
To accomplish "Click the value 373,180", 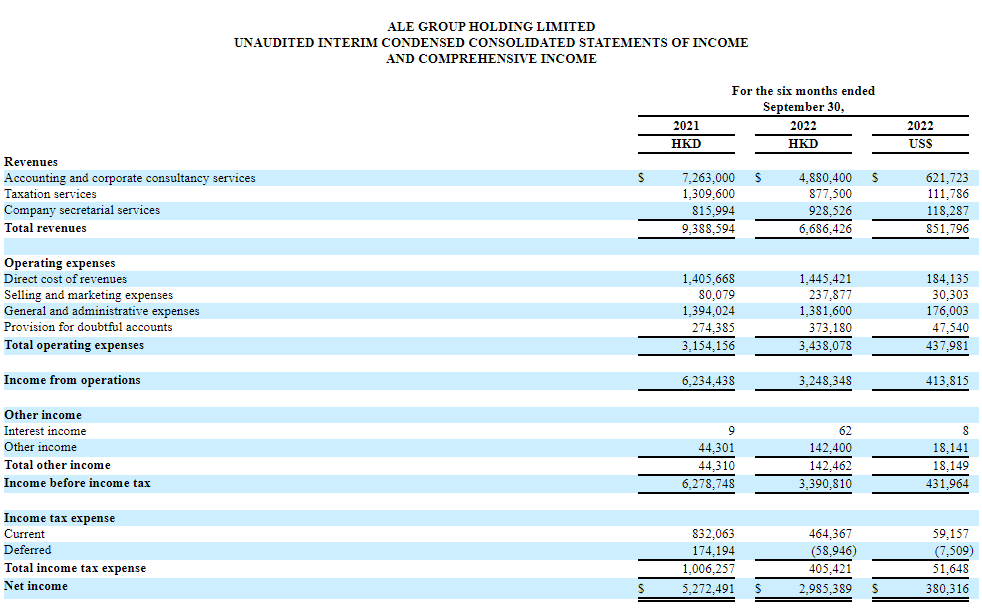I will click(830, 328).
